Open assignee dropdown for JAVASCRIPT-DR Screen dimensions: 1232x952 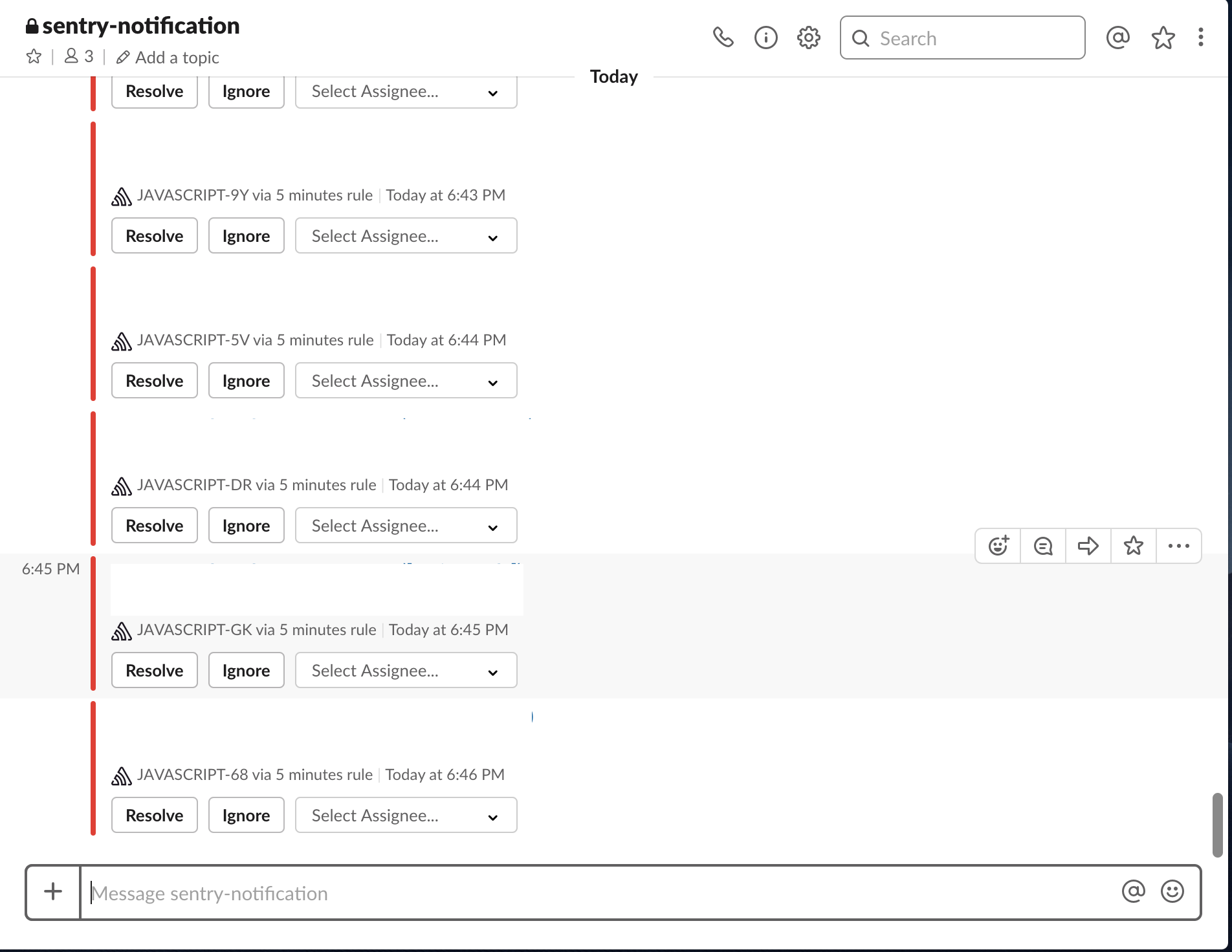(406, 525)
